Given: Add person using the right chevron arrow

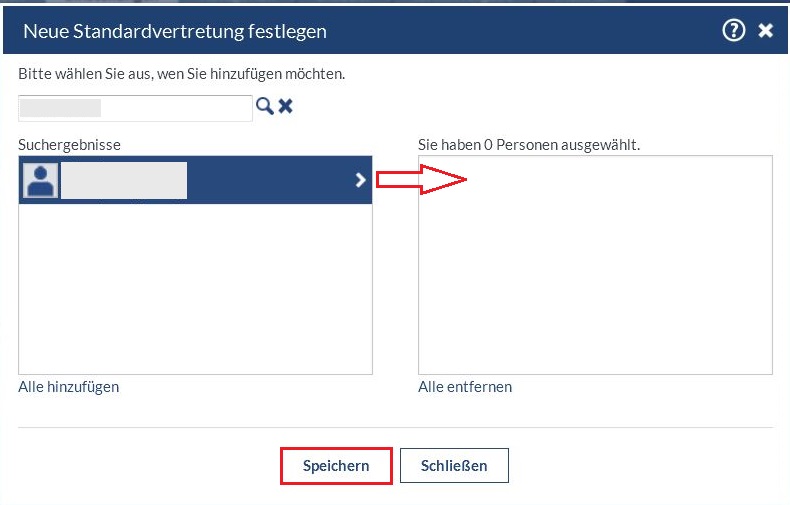Looking at the screenshot, I should pyautogui.click(x=361, y=180).
